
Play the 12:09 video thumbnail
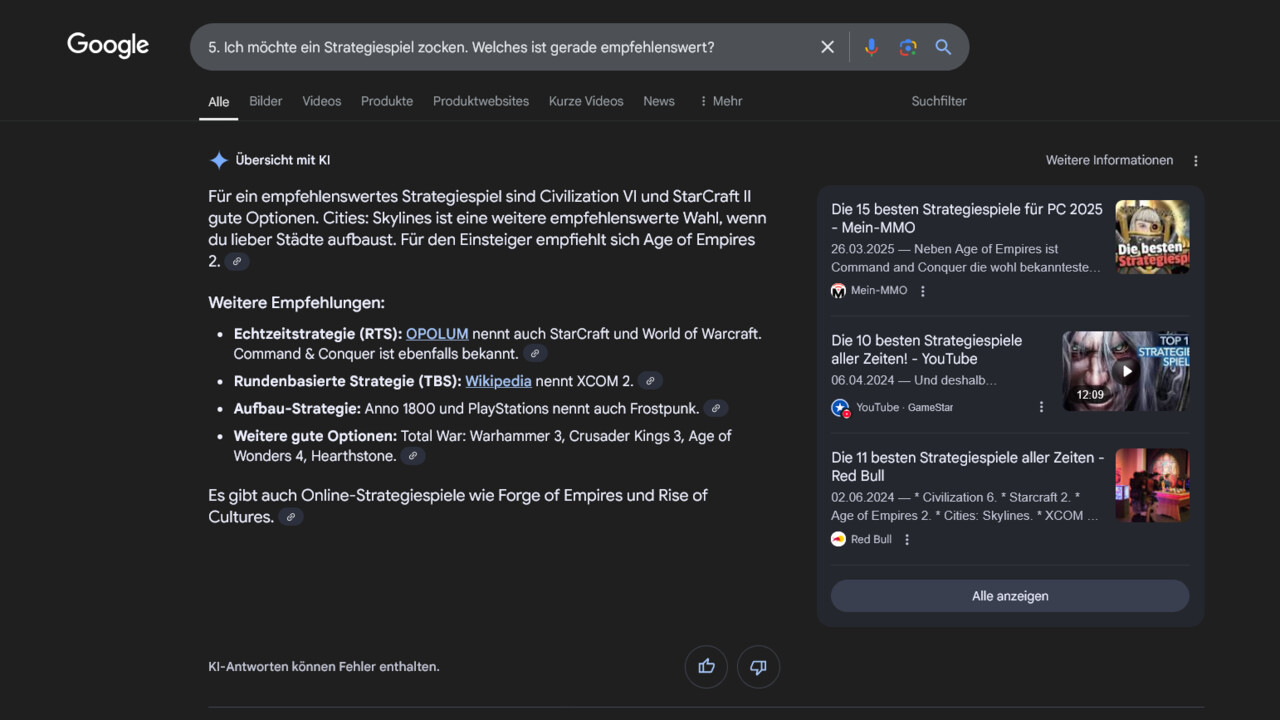pyautogui.click(x=1126, y=371)
